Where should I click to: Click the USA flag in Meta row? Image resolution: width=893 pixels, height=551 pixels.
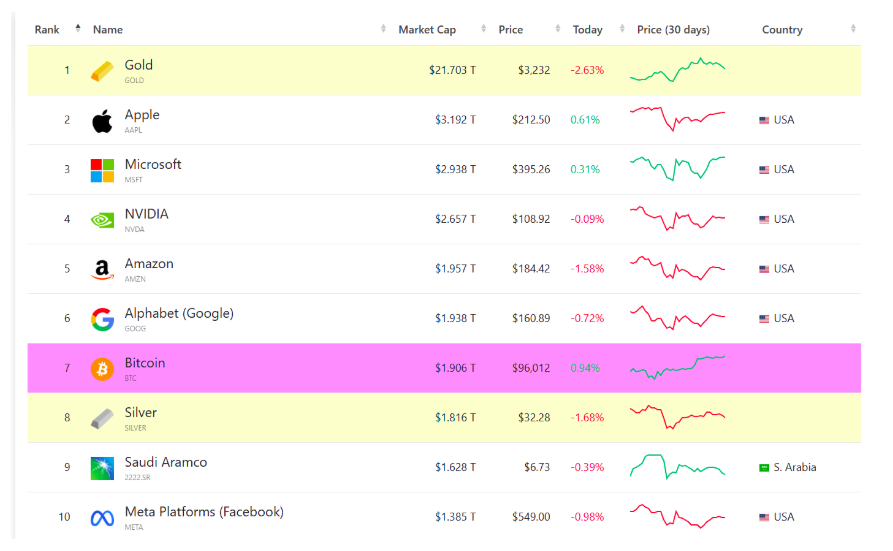[x=764, y=517]
